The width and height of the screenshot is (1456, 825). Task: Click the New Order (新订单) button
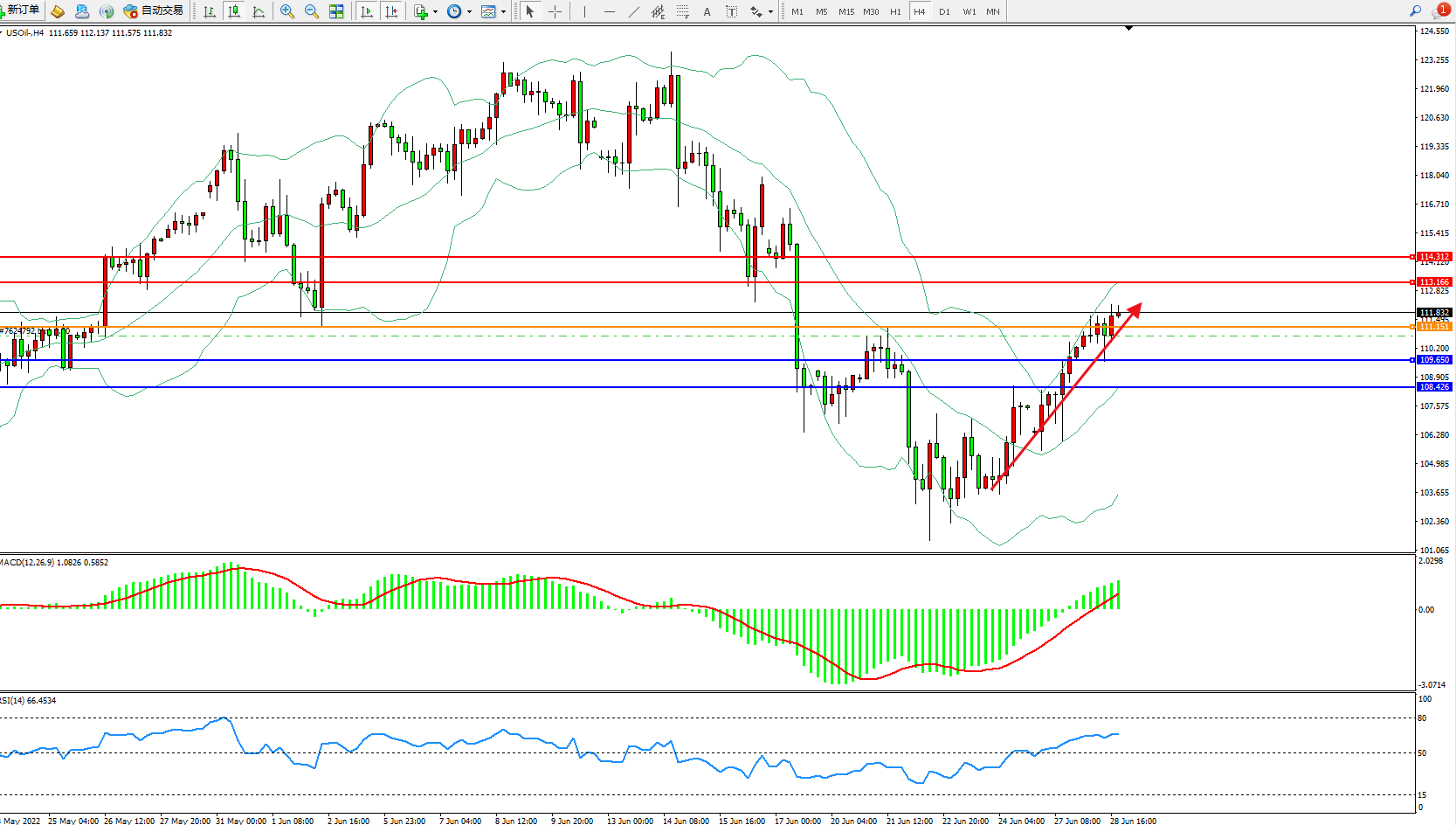21,10
